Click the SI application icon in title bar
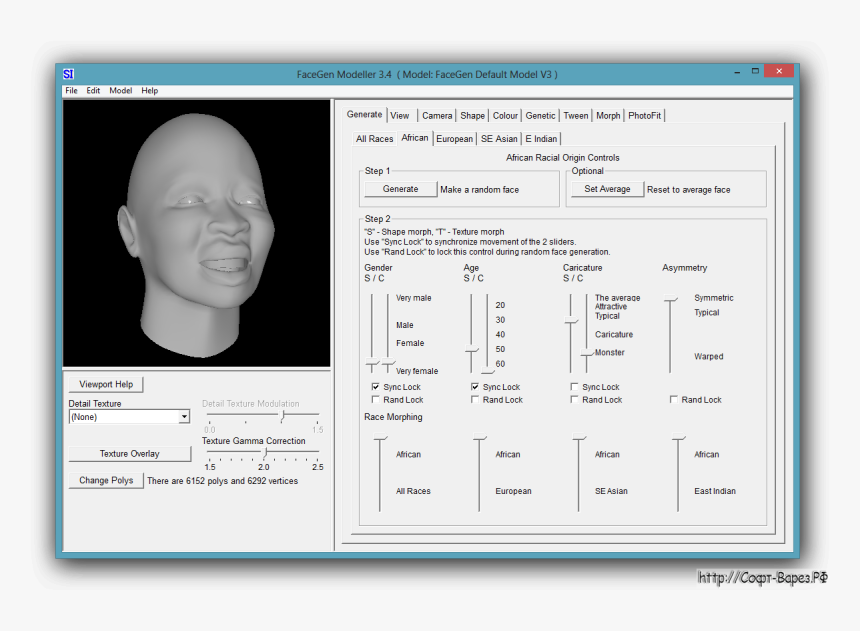 [x=68, y=74]
